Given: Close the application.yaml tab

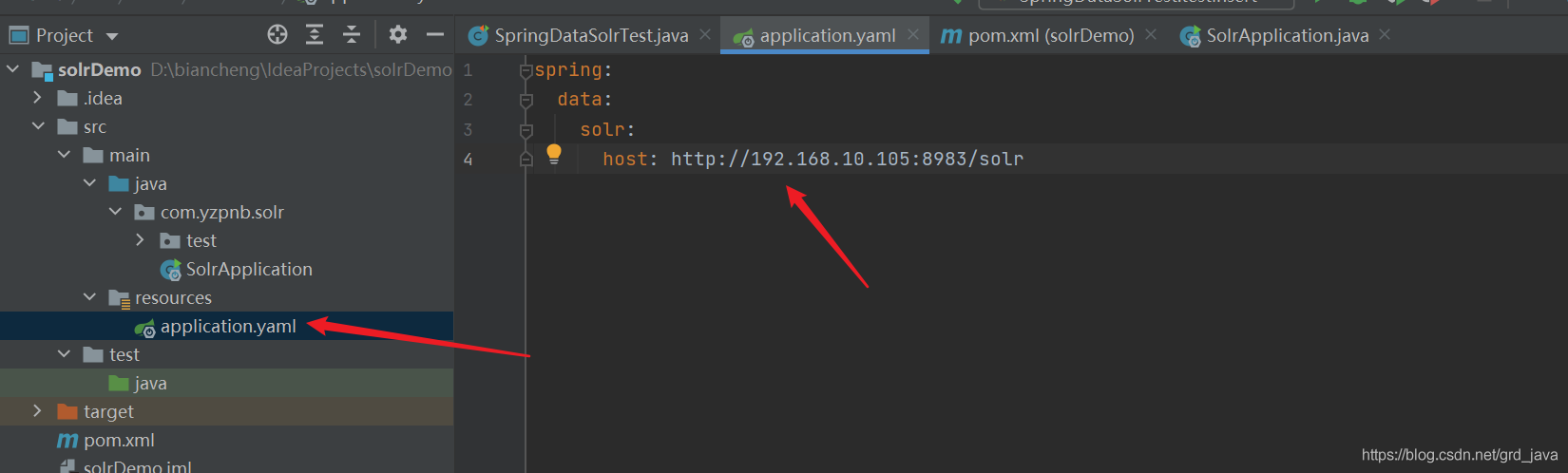Looking at the screenshot, I should [x=913, y=34].
